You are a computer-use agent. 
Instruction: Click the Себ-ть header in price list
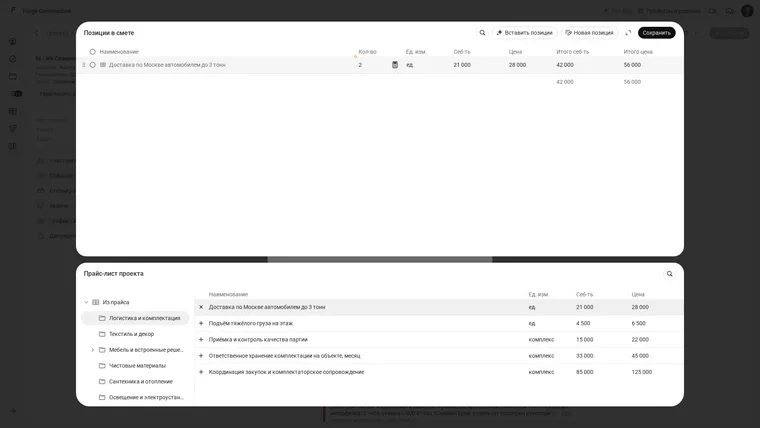tap(584, 295)
